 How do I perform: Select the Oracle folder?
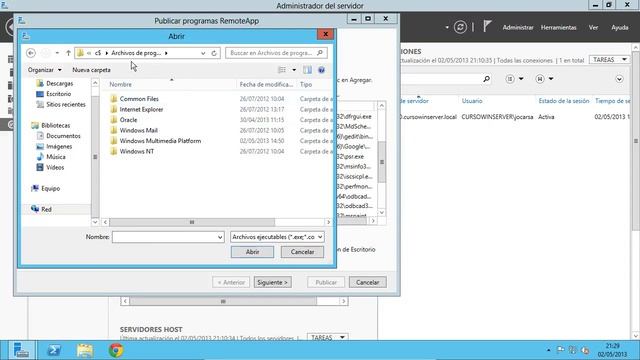pos(128,120)
